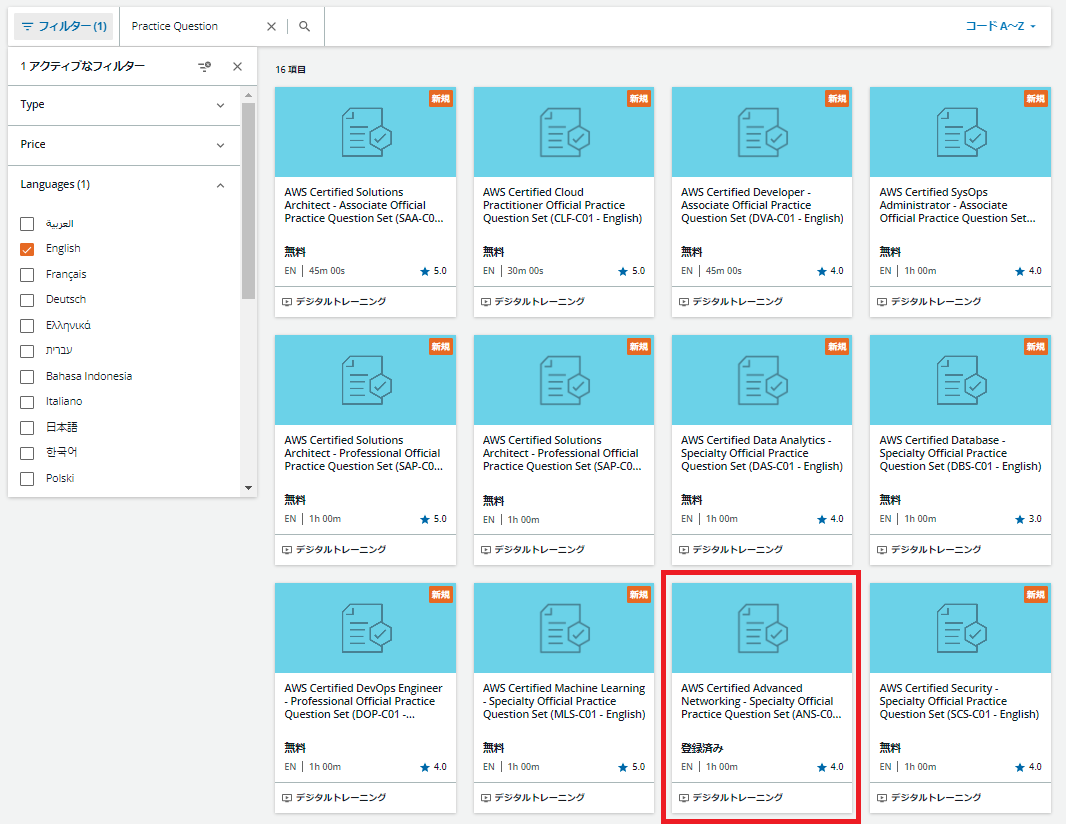This screenshot has height=824, width=1066.
Task: Click the 新規 badge on Security Specialty card
Action: [x=1035, y=595]
